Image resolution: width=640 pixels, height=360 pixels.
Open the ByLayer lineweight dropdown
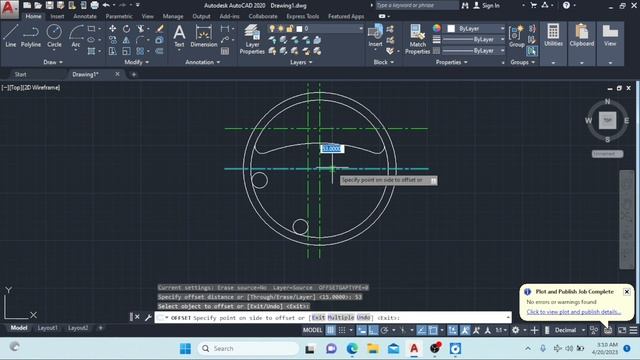point(473,40)
